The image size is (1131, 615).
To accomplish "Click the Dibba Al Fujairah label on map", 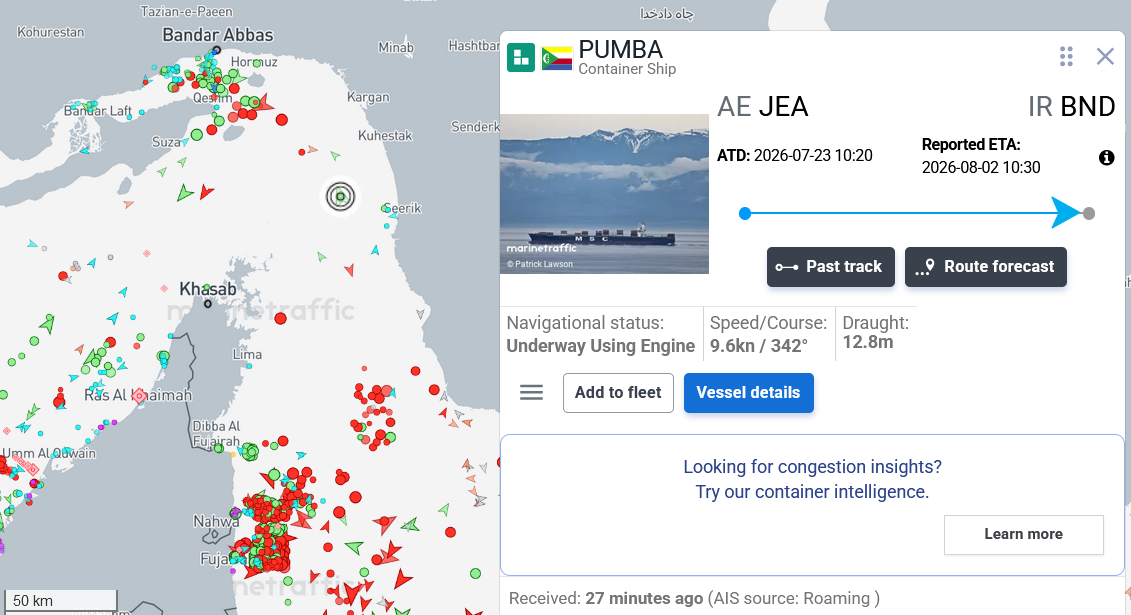I will click(x=216, y=433).
